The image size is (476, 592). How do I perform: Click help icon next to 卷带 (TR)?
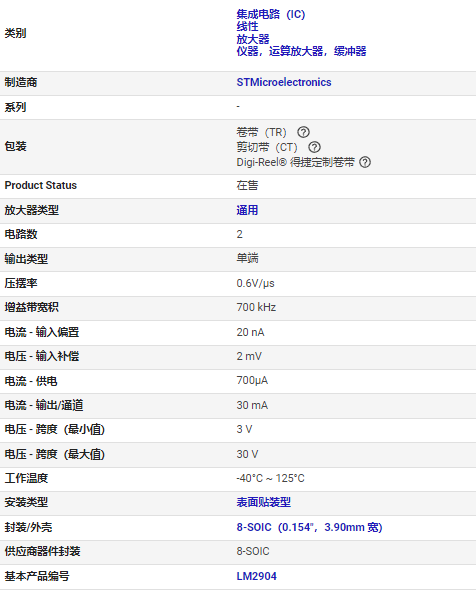pos(303,132)
